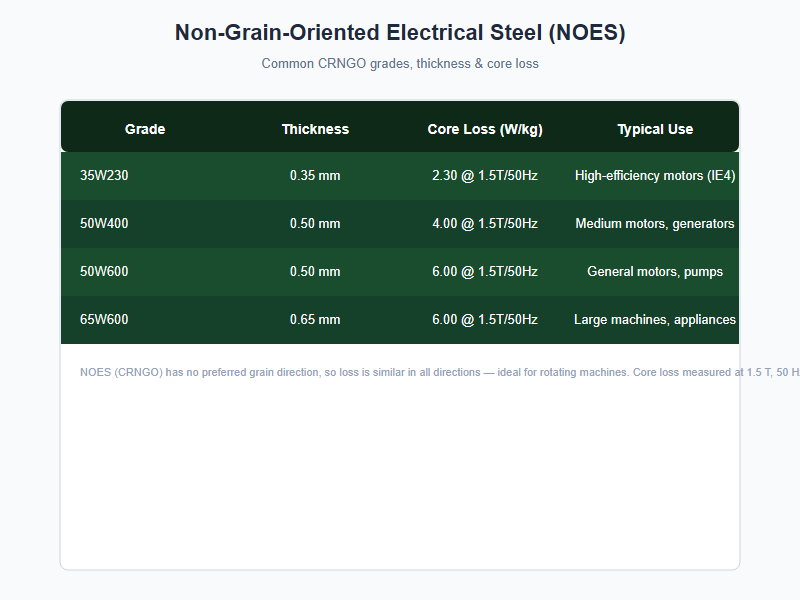Click the '6.00 @ 1.5T/50Hz' cell in the 65W600 row
Image resolution: width=800 pixels, height=600 pixels.
tap(485, 319)
